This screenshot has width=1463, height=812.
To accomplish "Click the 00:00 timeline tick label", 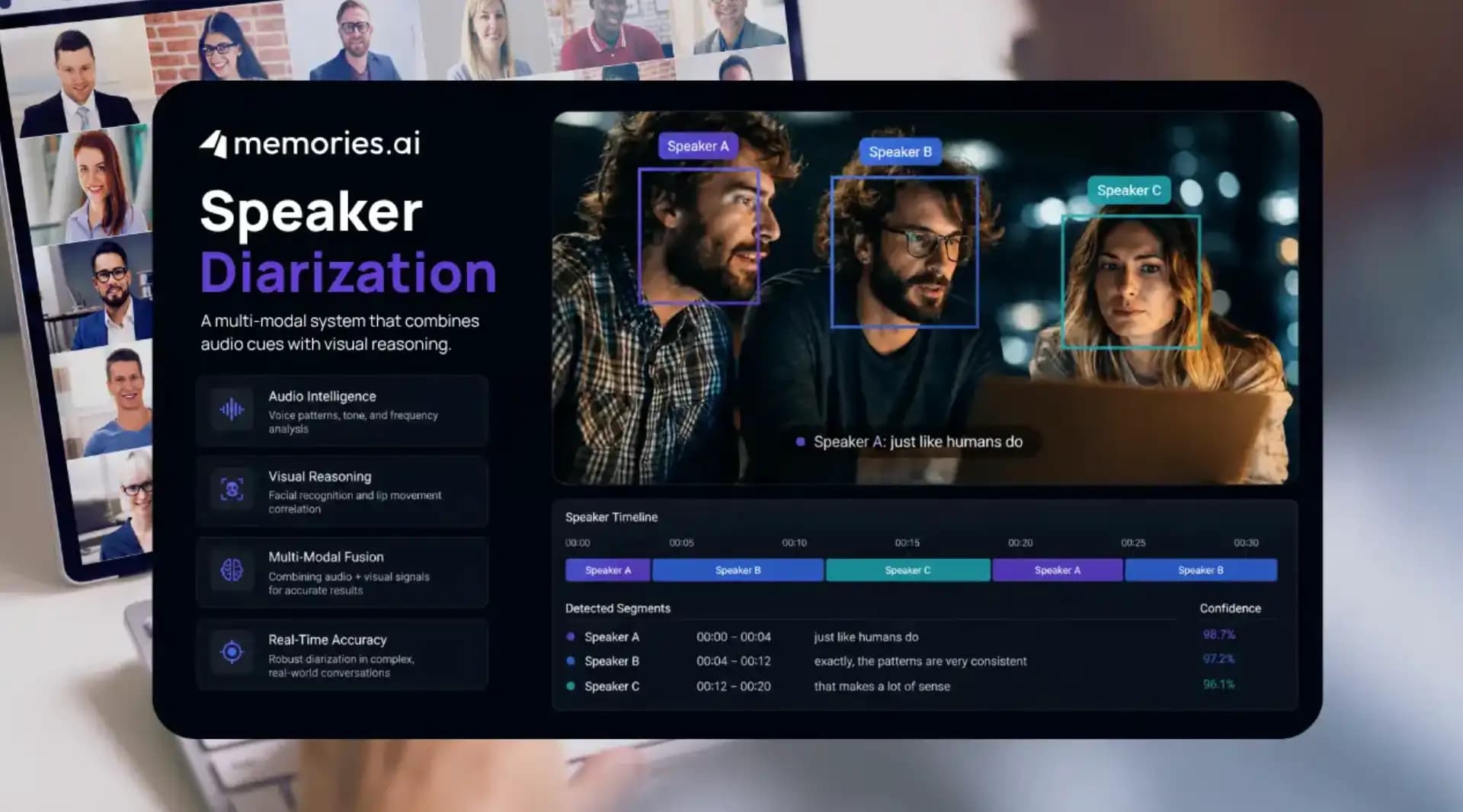I will pos(578,543).
